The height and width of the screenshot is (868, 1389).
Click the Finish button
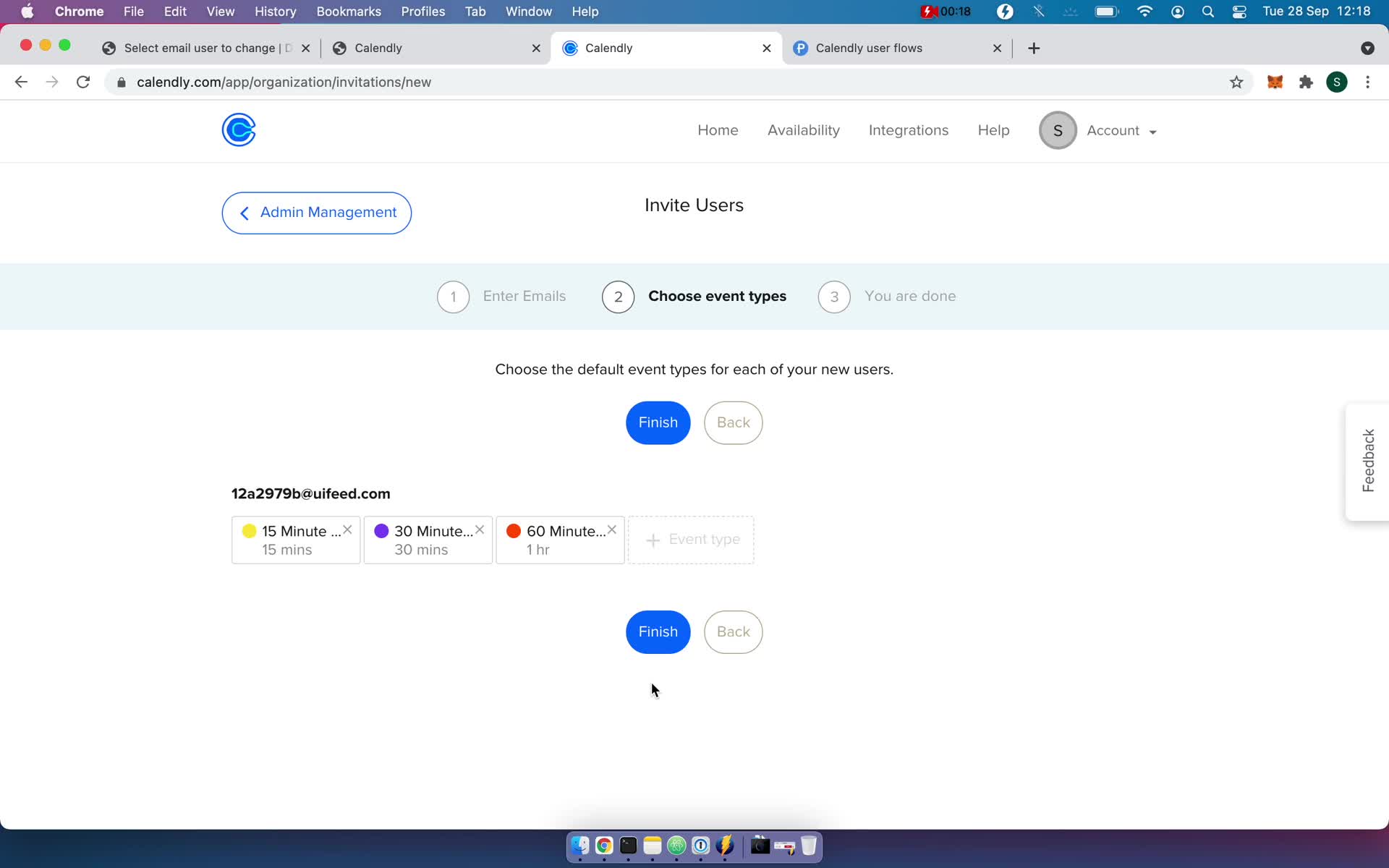tap(658, 422)
